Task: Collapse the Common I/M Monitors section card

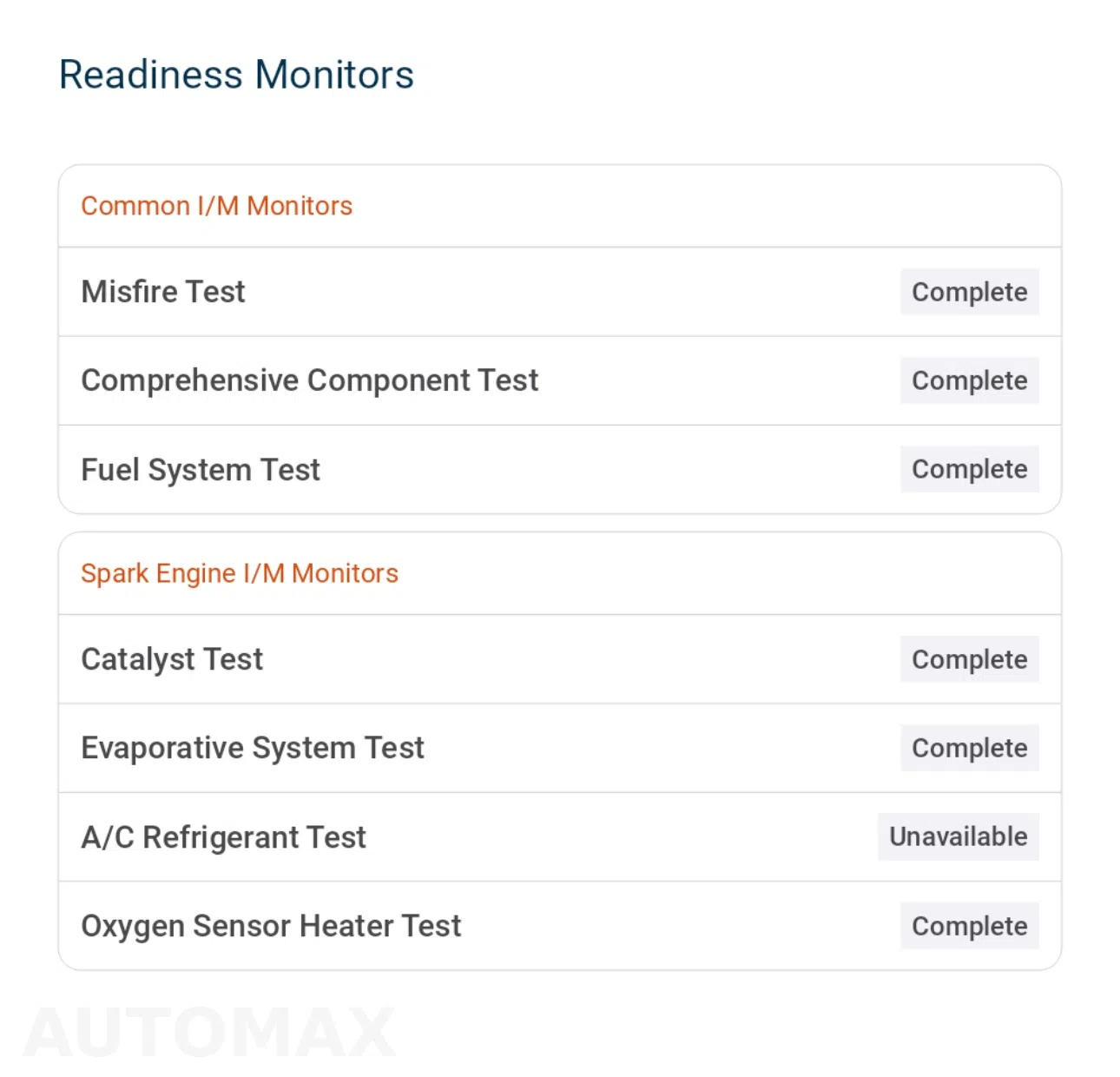Action: 560,206
